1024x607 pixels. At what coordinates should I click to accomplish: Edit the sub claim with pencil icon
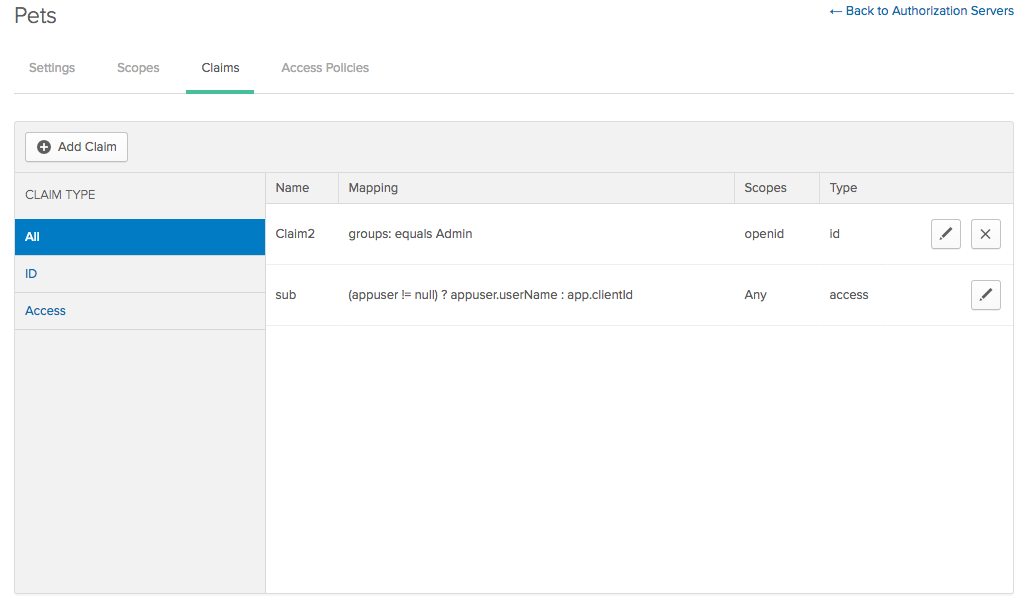pyautogui.click(x=985, y=295)
